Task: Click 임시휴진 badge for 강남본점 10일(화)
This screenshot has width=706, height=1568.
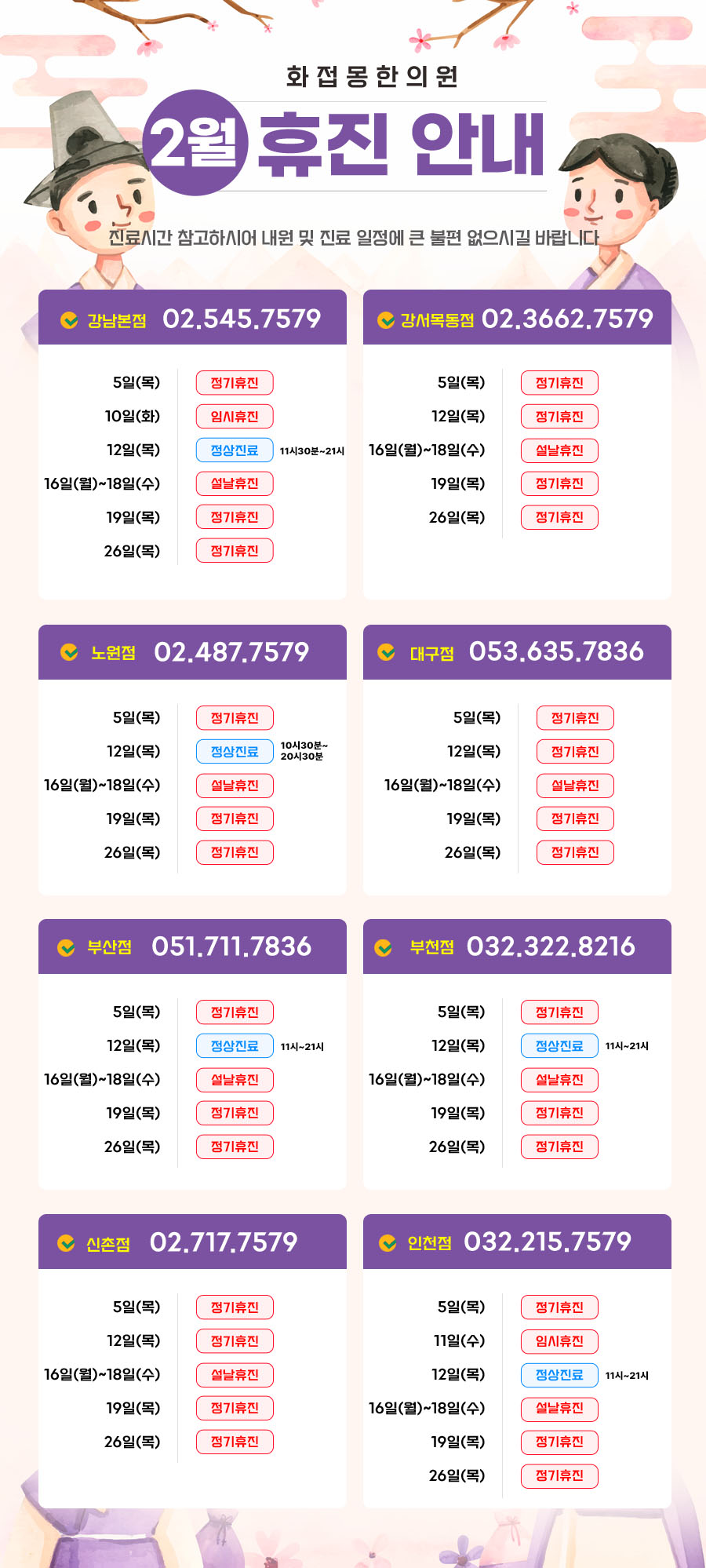Action: click(x=235, y=417)
